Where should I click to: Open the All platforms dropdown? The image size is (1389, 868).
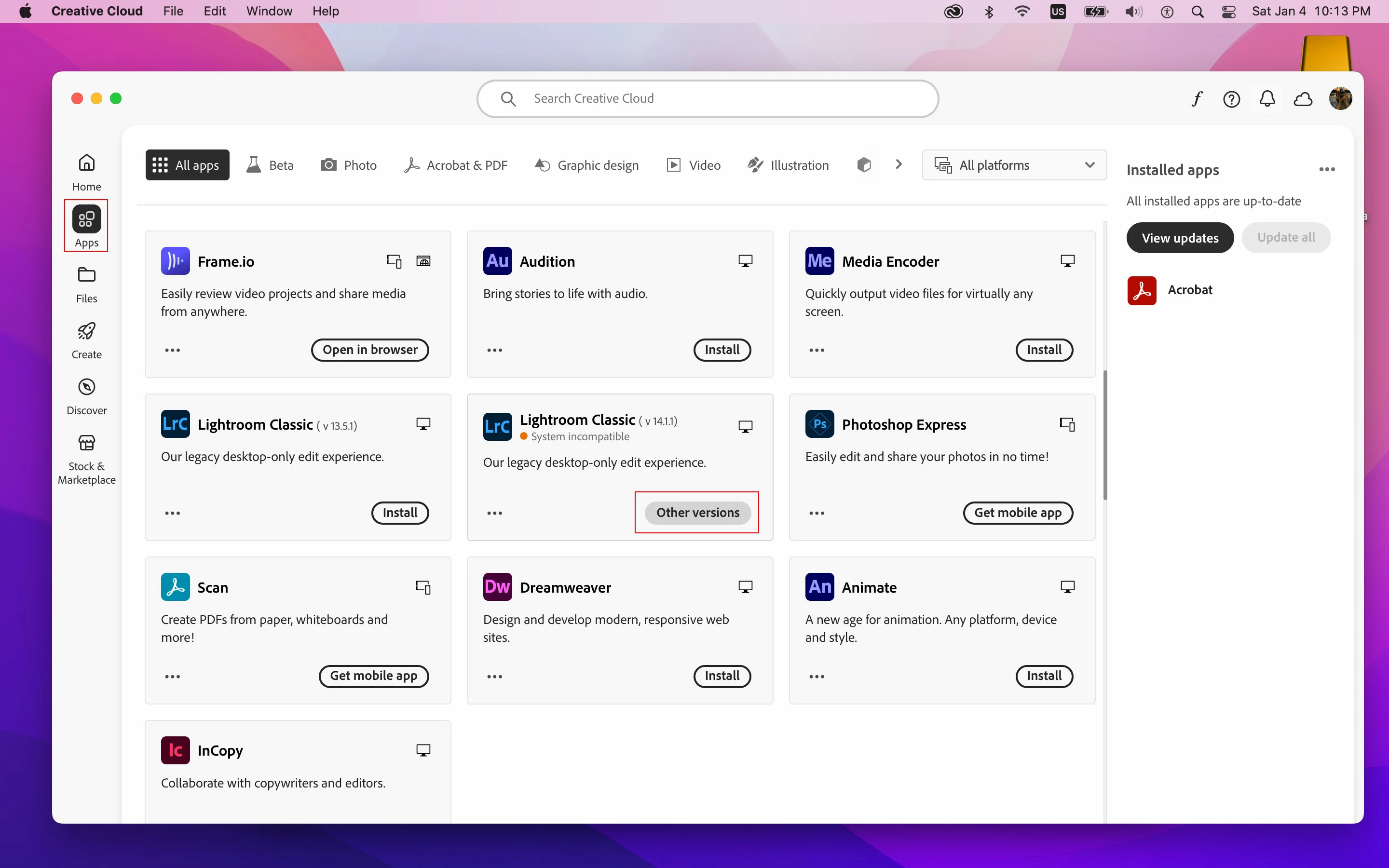click(1014, 165)
